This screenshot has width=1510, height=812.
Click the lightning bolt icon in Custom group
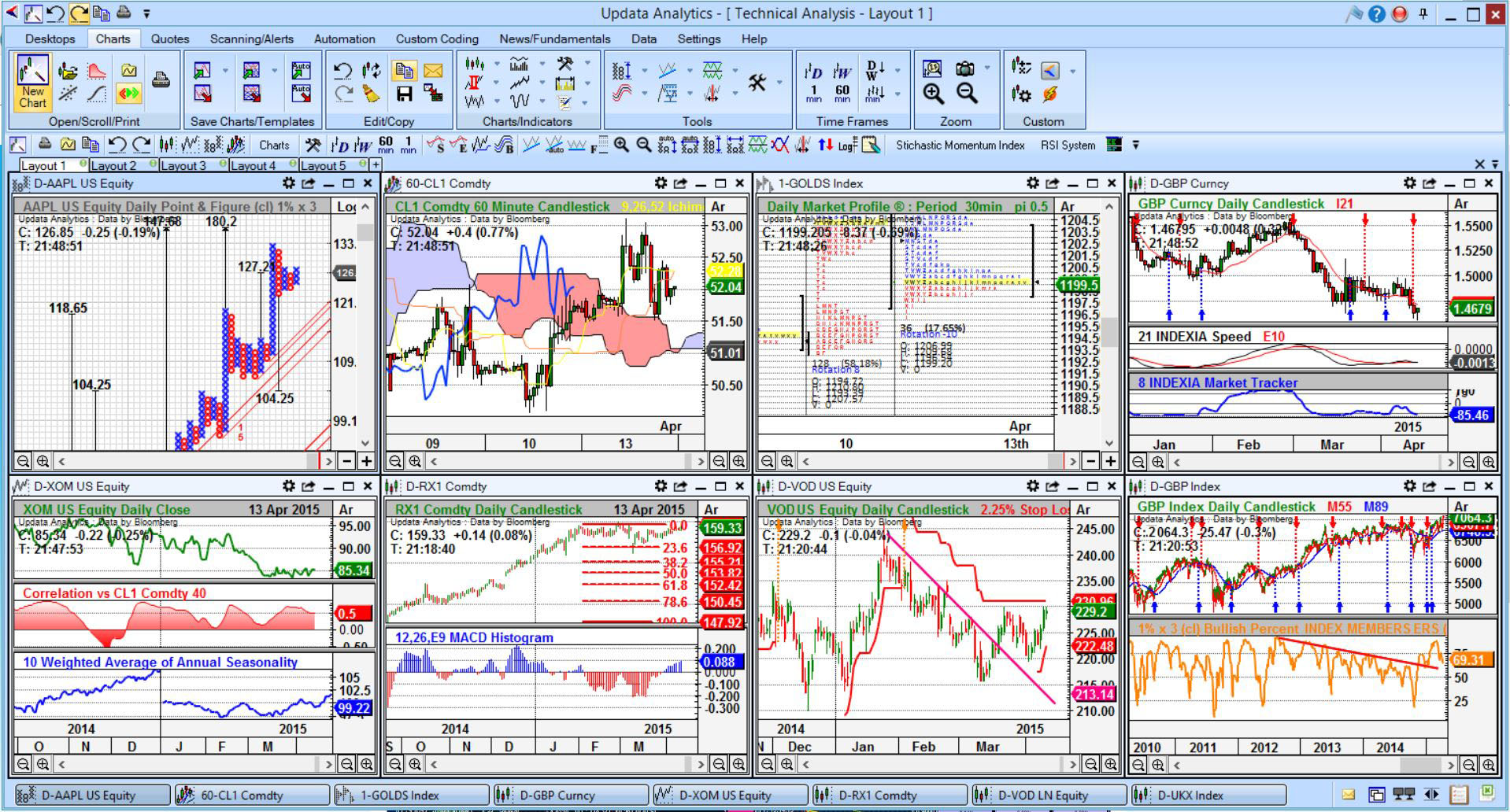click(x=1049, y=94)
